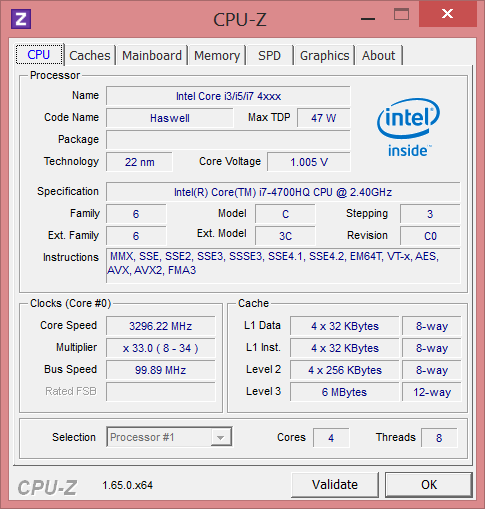This screenshot has height=509, width=485.
Task: Click the Family value 6
Action: point(136,214)
